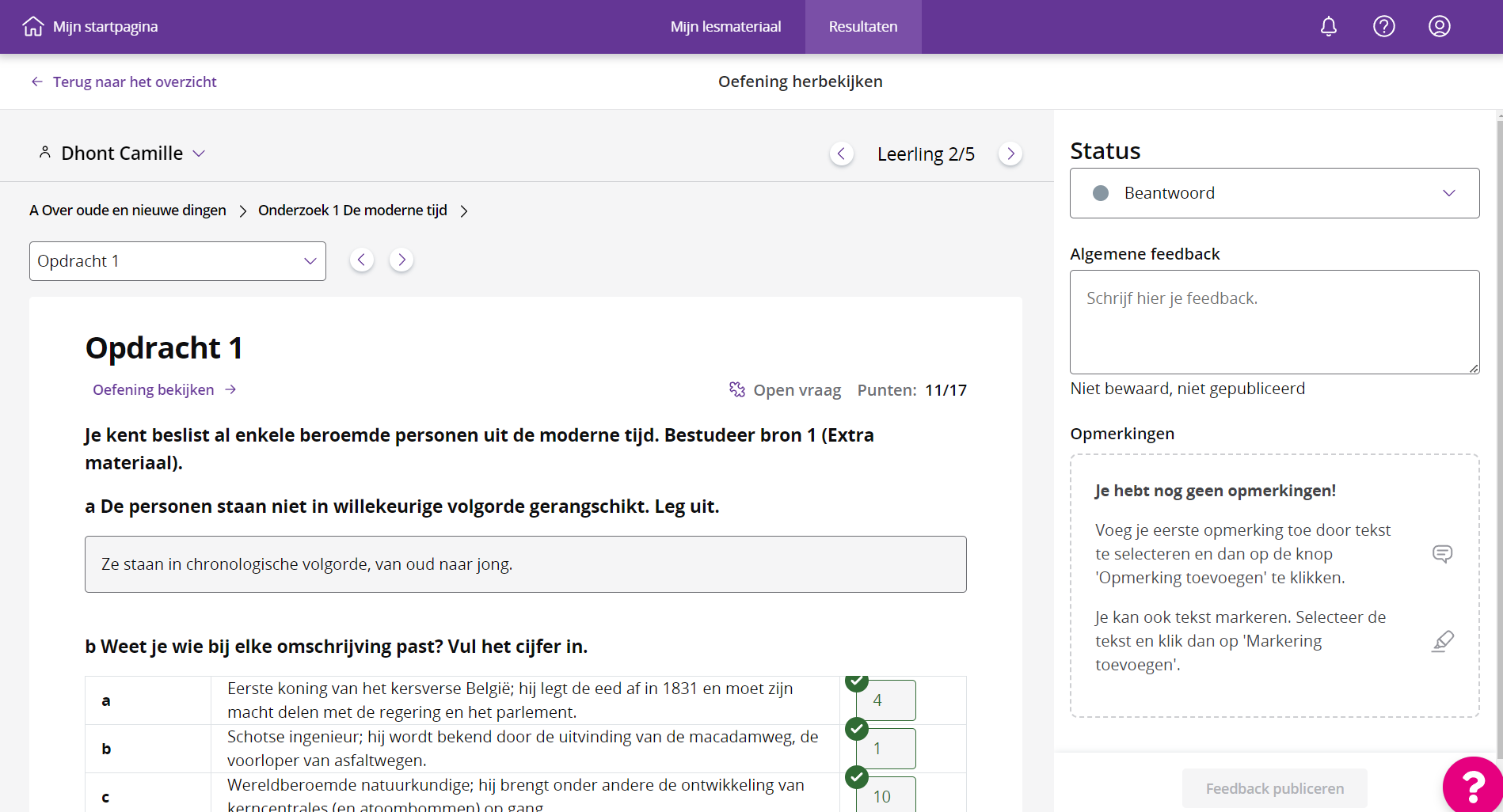Click the Algemene feedback text area

click(1274, 322)
